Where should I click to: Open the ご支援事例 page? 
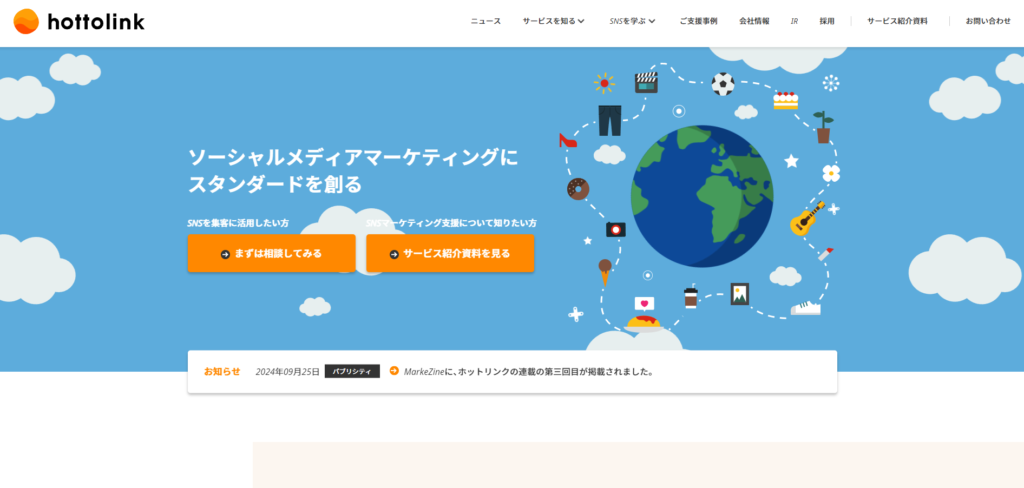point(698,21)
